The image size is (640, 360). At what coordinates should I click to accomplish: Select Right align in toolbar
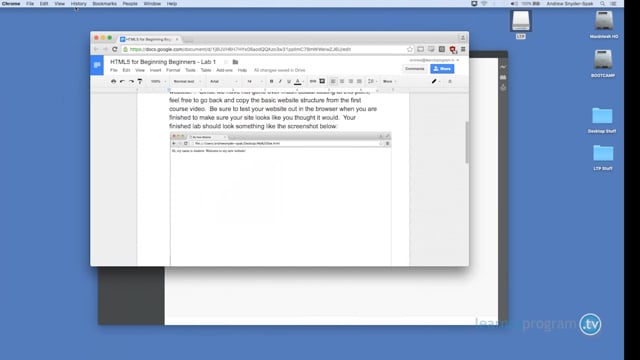(x=351, y=82)
